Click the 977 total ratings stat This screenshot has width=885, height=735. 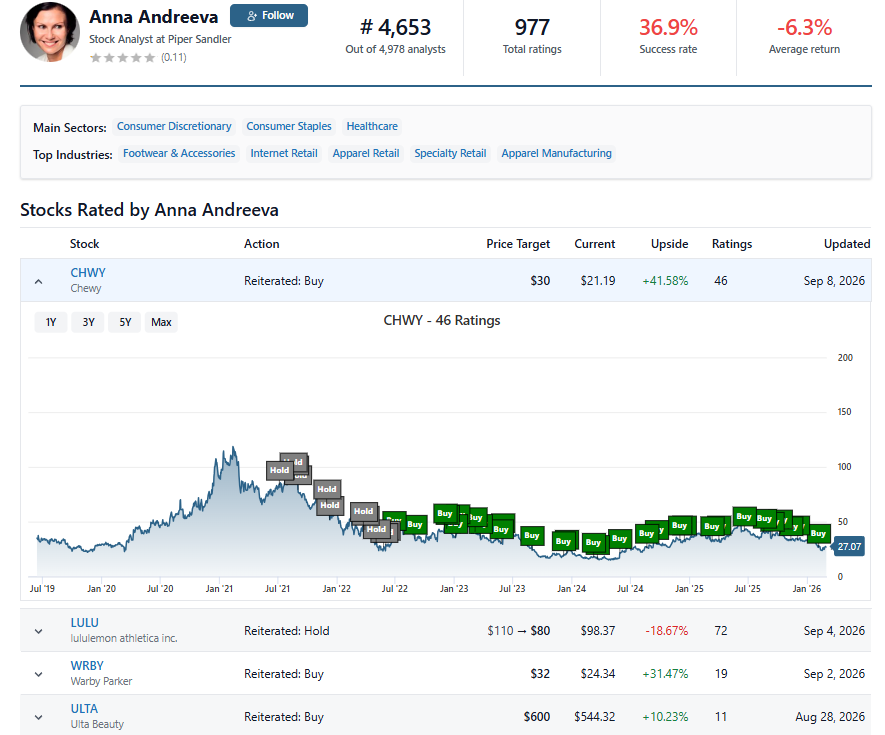[532, 27]
